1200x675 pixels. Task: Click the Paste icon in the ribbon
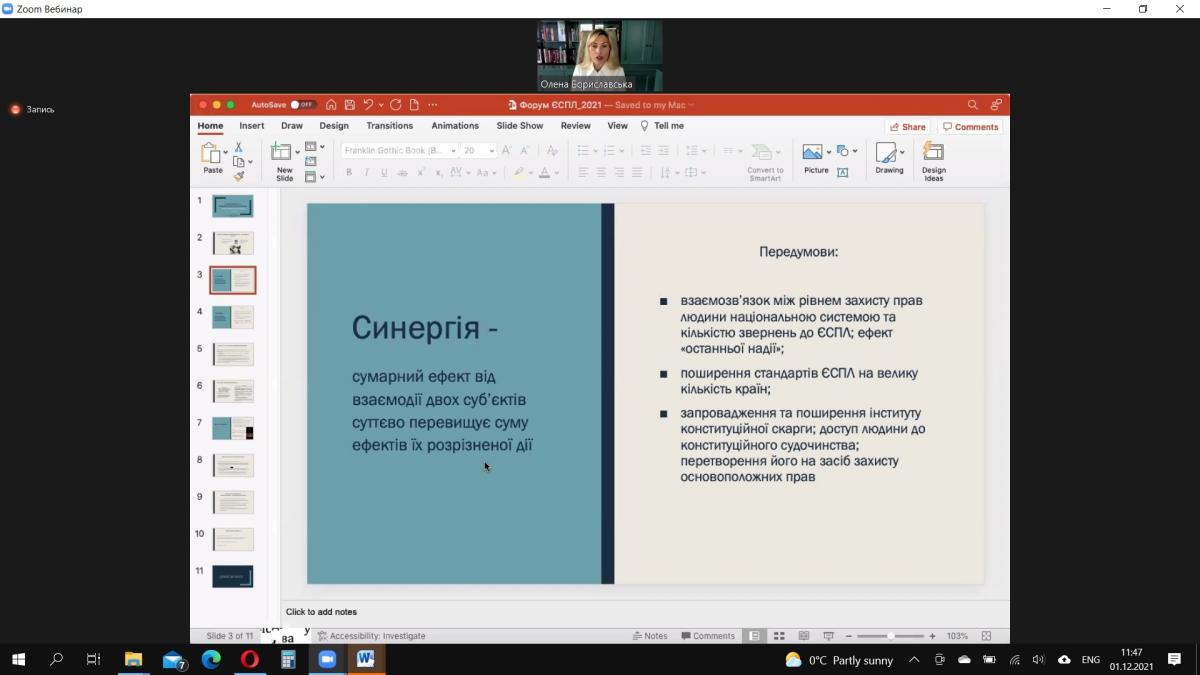[211, 153]
